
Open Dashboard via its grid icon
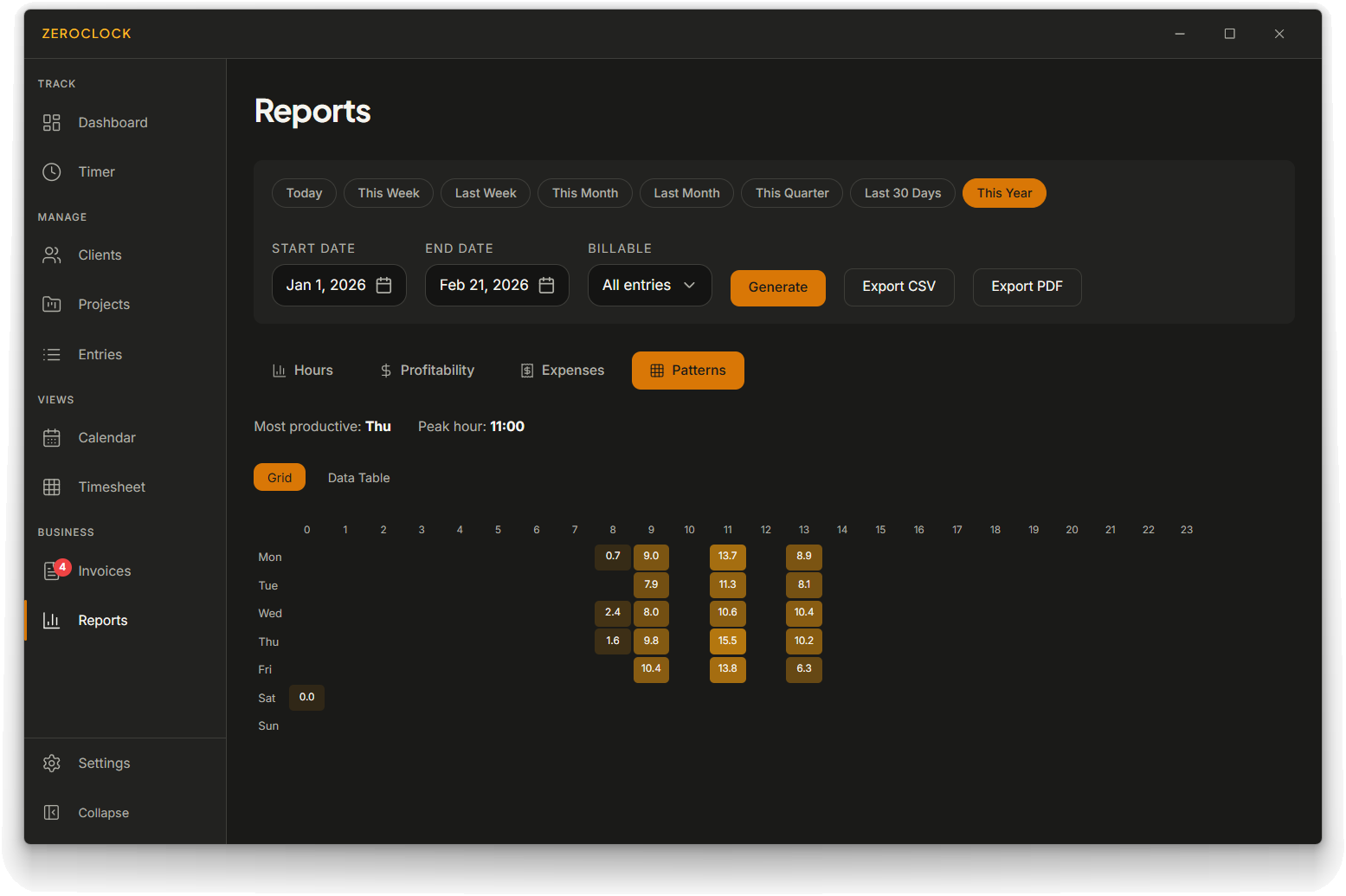(52, 123)
